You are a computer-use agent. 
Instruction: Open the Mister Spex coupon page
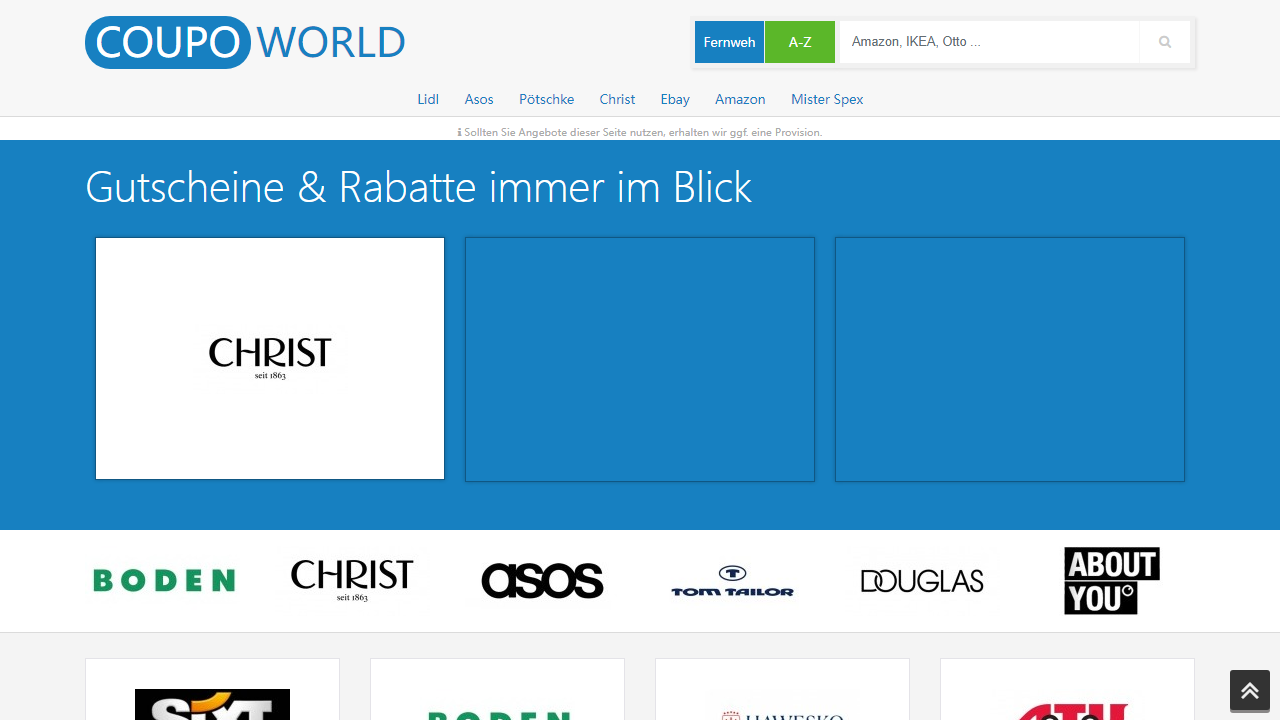826,99
